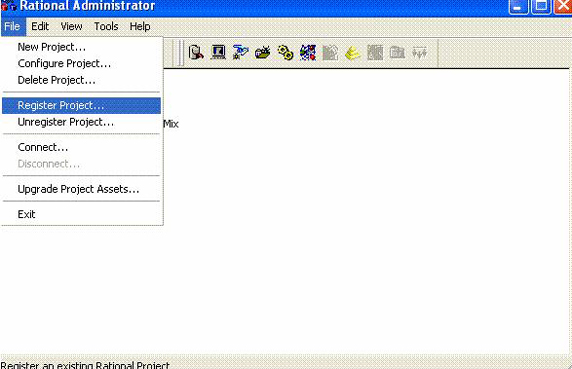This screenshot has width=572, height=369.
Task: Click the greyed-out folder toolbar icon
Action: coord(397,53)
